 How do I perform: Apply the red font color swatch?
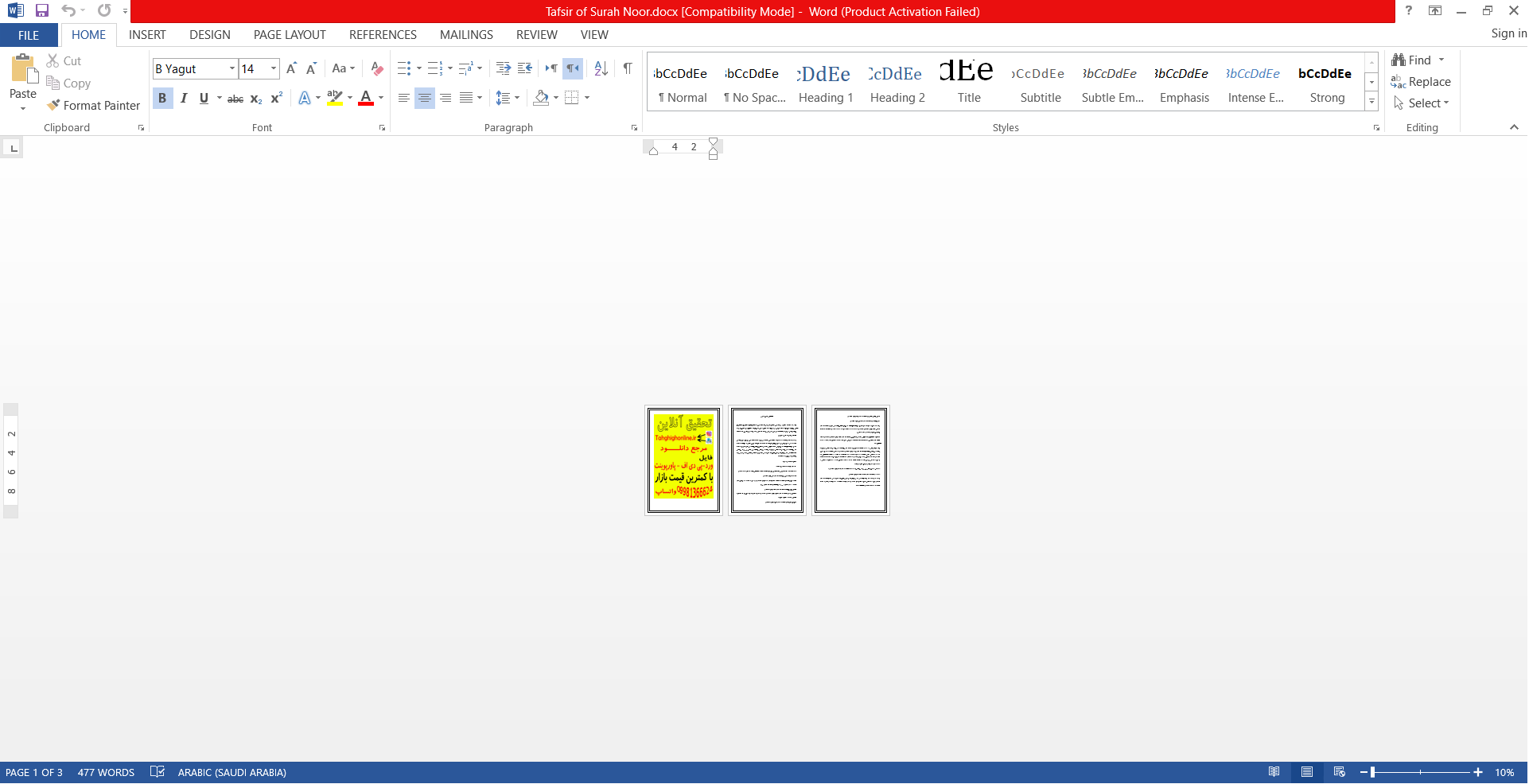coord(366,99)
